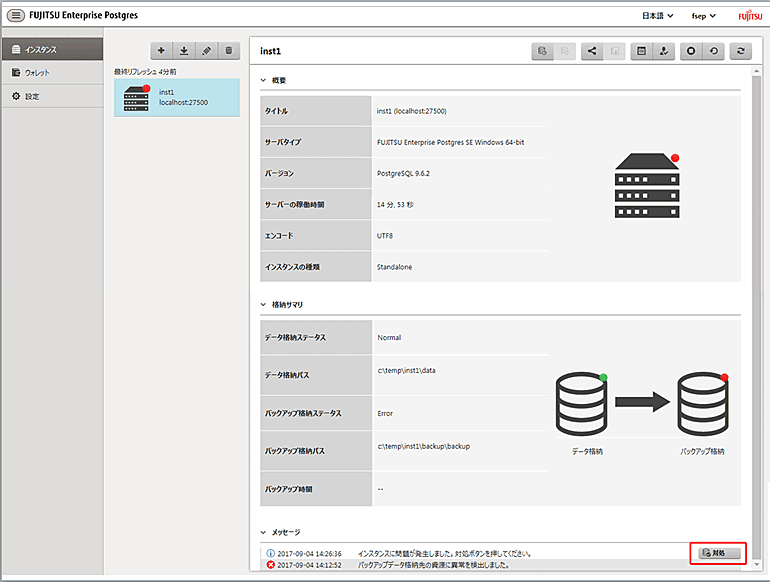770x582 pixels.
Task: Select インスタンス in the sidebar
Action: click(52, 49)
